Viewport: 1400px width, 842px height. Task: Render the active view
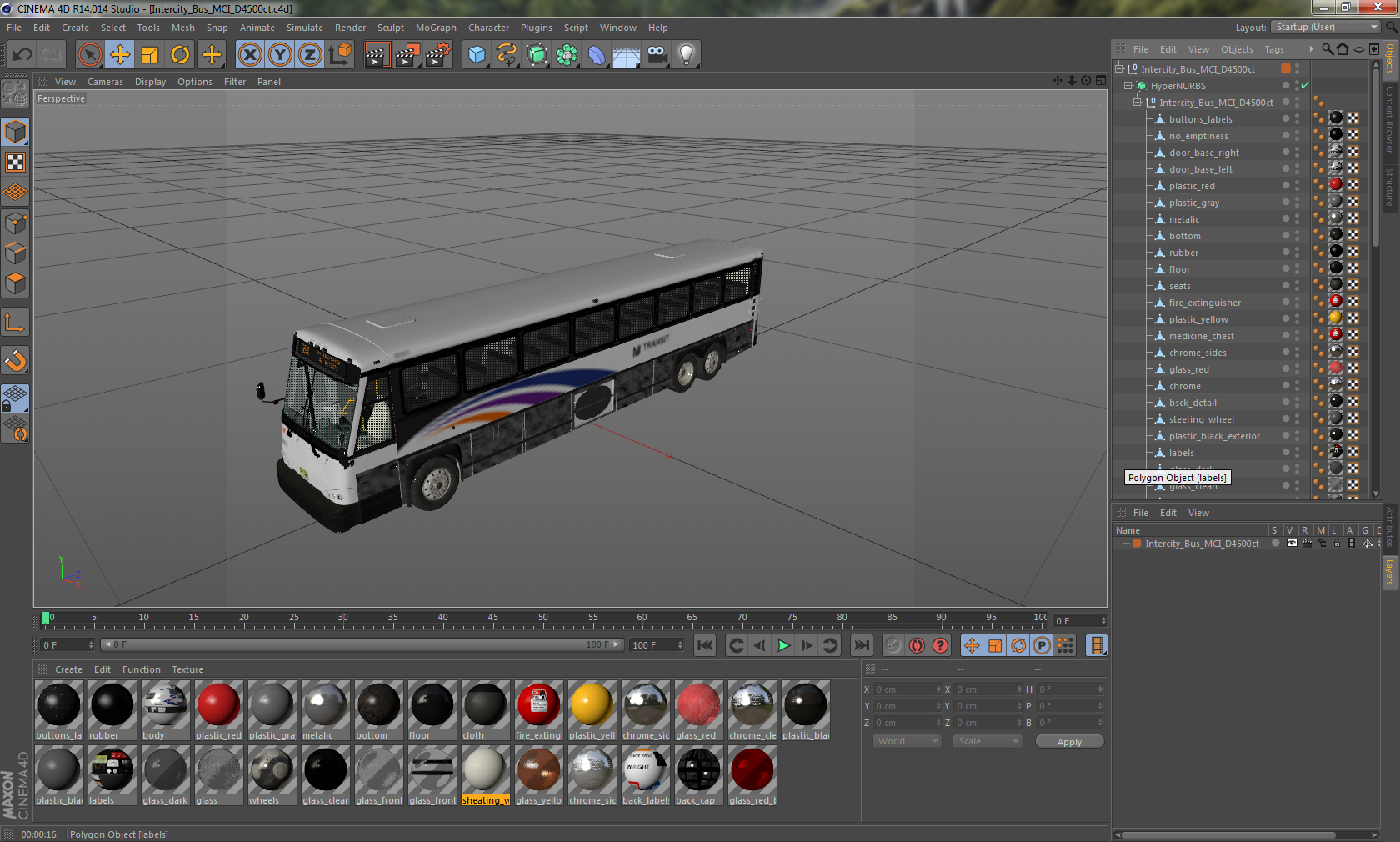pos(377,55)
